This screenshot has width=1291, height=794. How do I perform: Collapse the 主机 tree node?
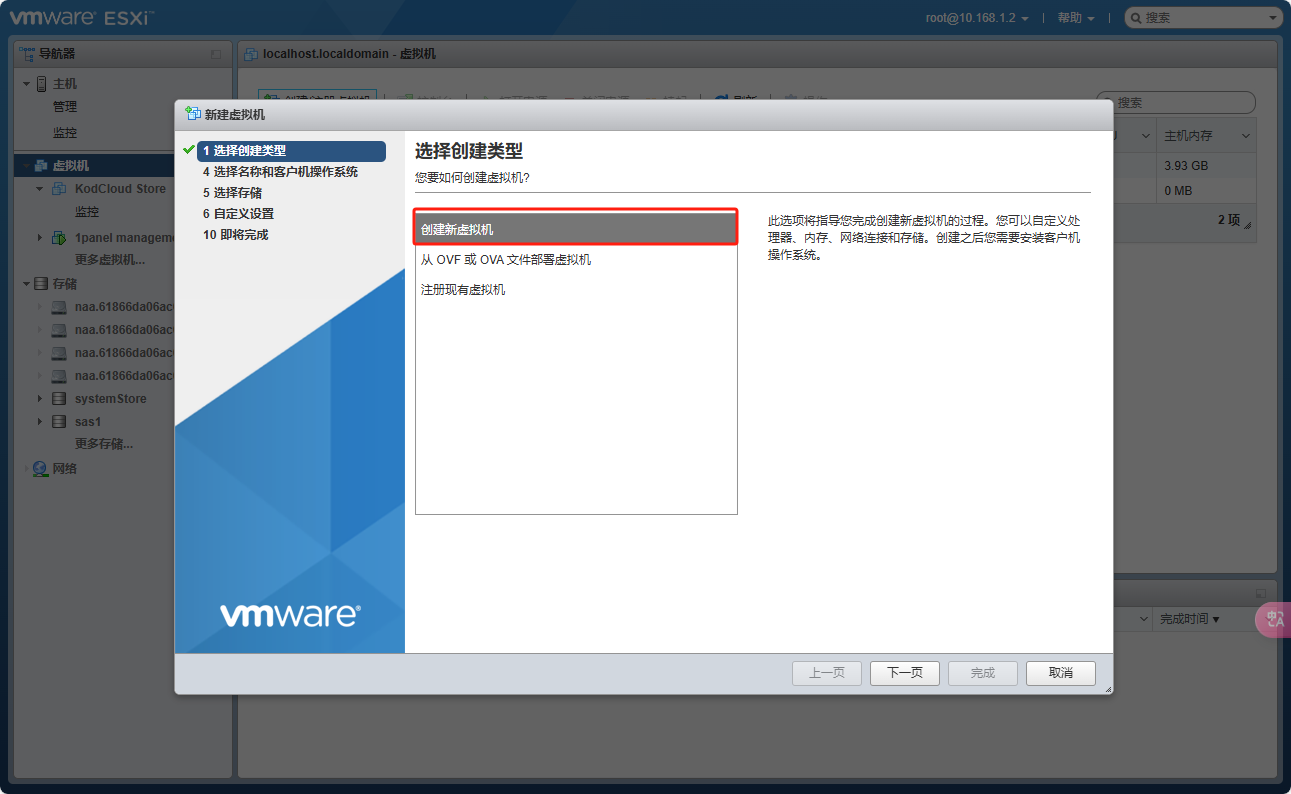tap(27, 84)
